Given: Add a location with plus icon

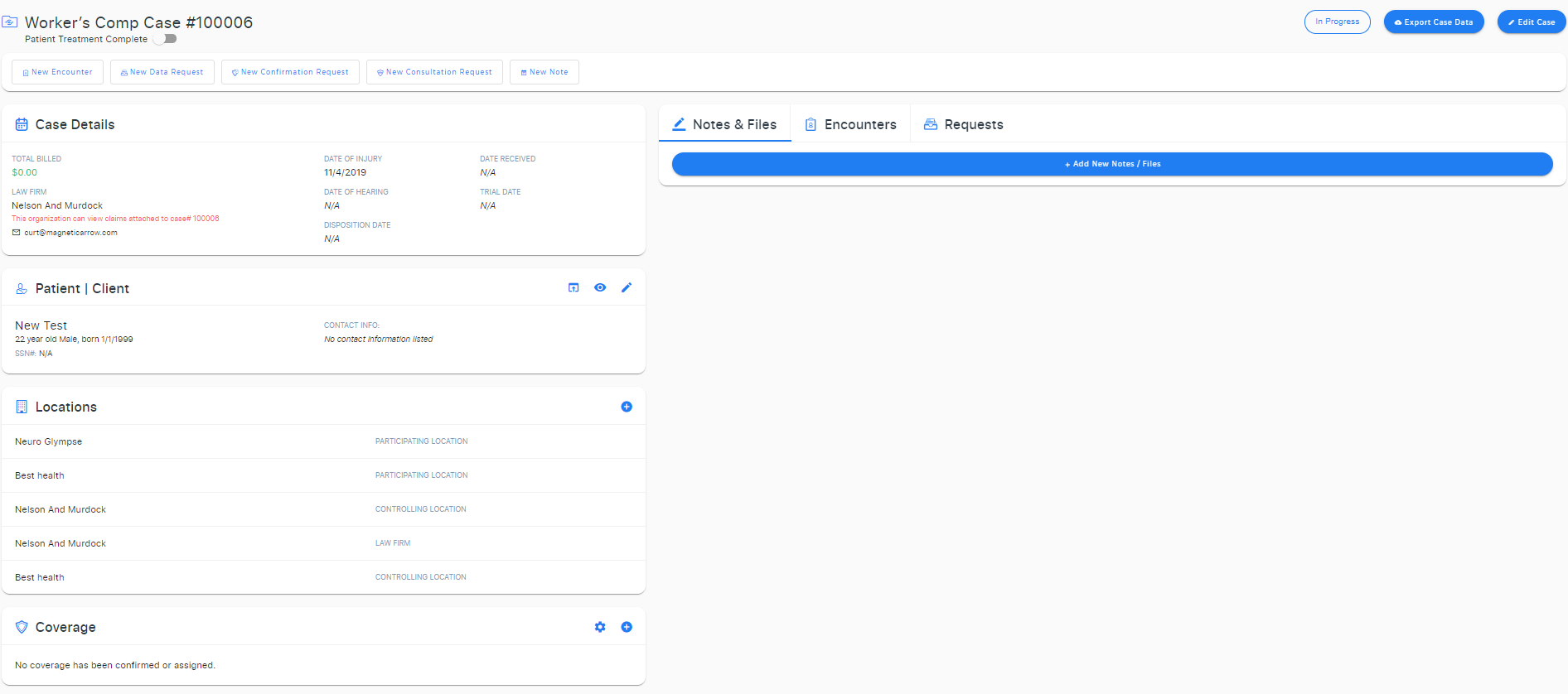Looking at the screenshot, I should (627, 407).
